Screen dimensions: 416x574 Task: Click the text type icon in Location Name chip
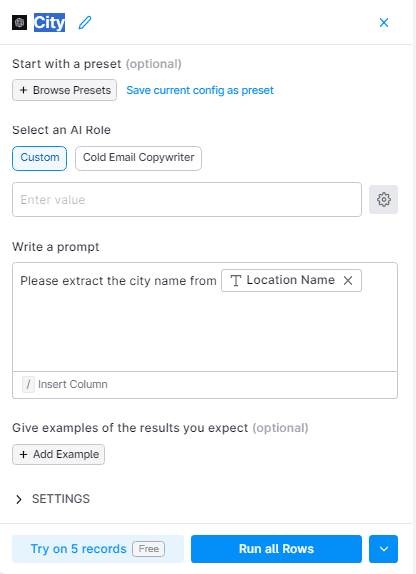pyautogui.click(x=236, y=281)
